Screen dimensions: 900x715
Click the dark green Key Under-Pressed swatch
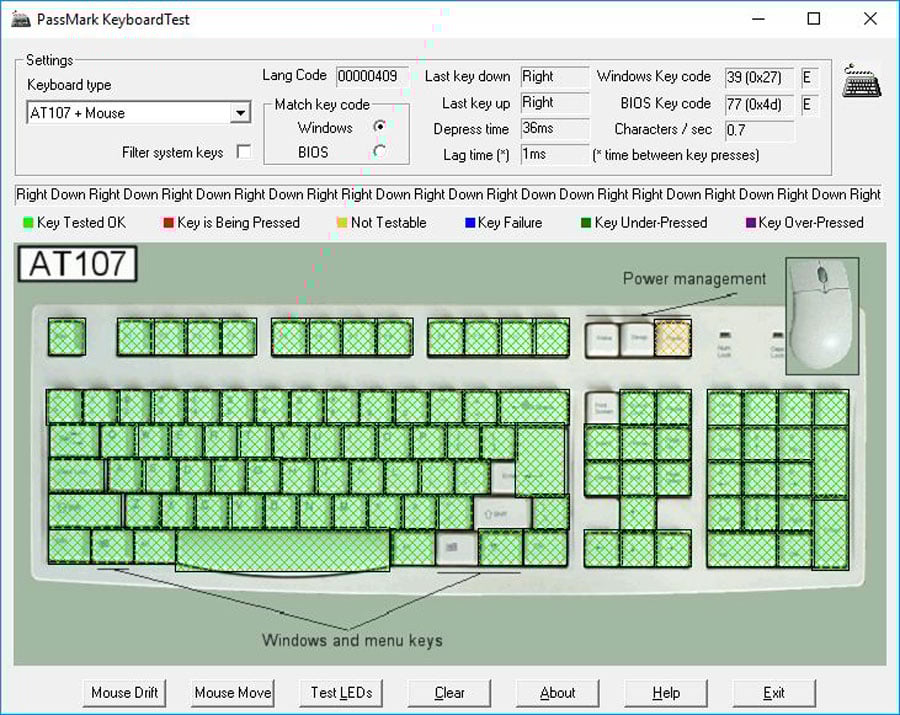pyautogui.click(x=586, y=223)
